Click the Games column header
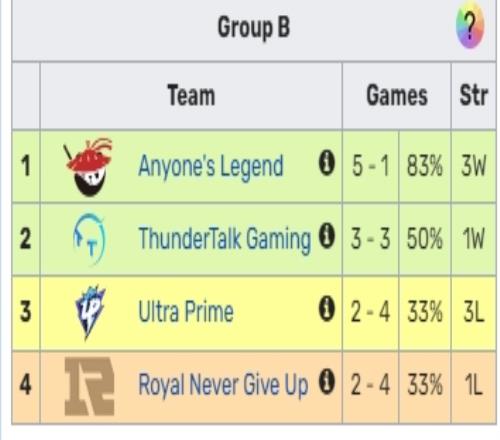The width and height of the screenshot is (500, 440). [397, 96]
